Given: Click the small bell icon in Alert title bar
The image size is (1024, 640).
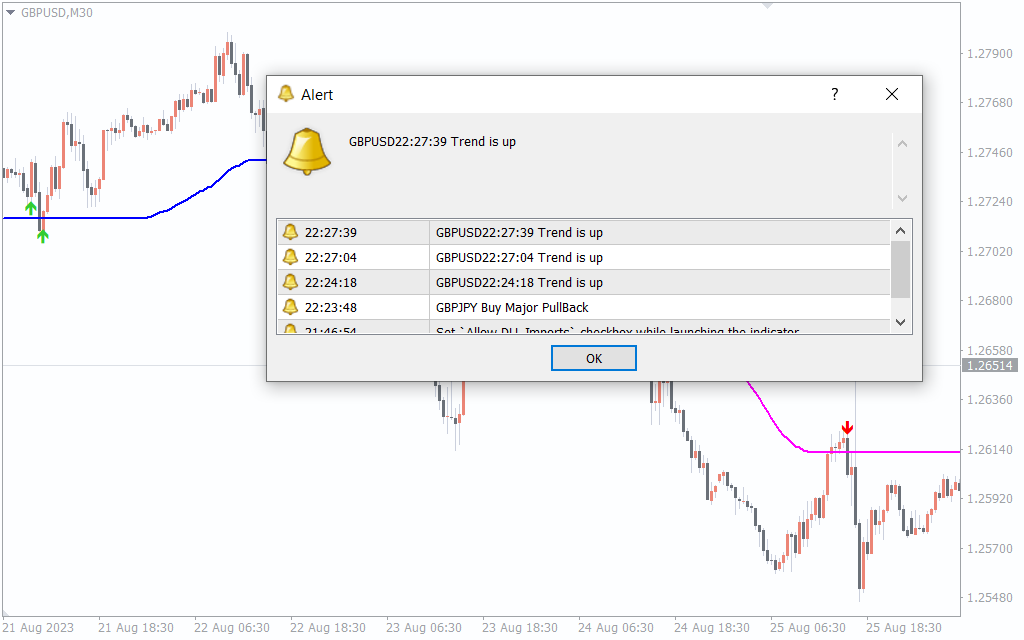Looking at the screenshot, I should 286,94.
